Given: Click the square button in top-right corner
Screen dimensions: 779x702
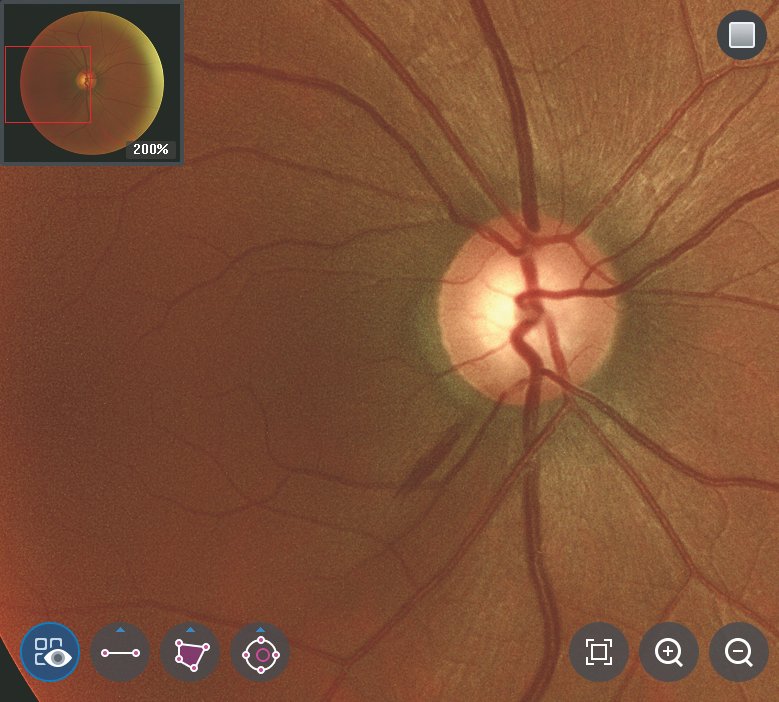Looking at the screenshot, I should tap(742, 35).
